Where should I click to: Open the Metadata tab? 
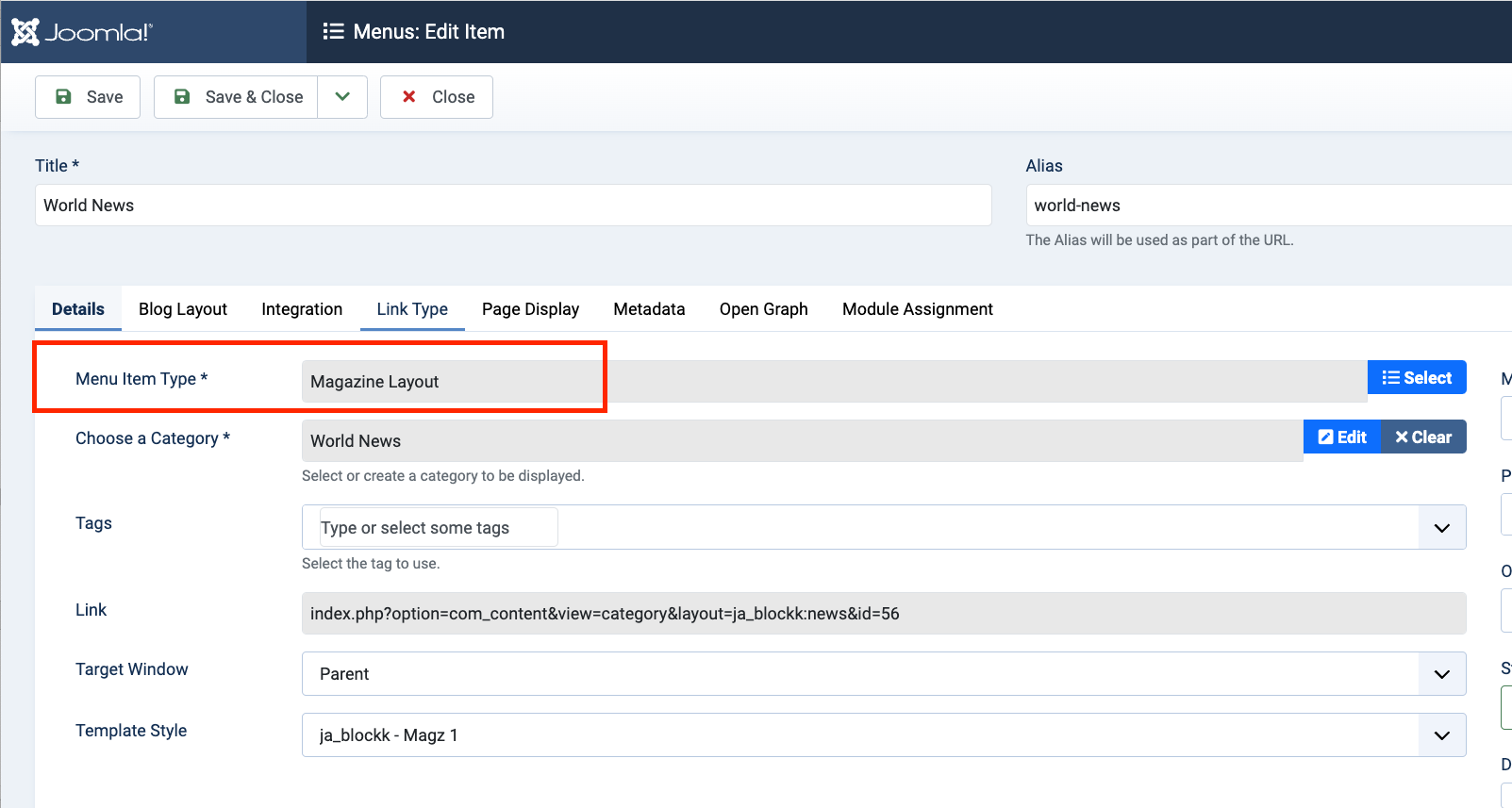(x=649, y=309)
